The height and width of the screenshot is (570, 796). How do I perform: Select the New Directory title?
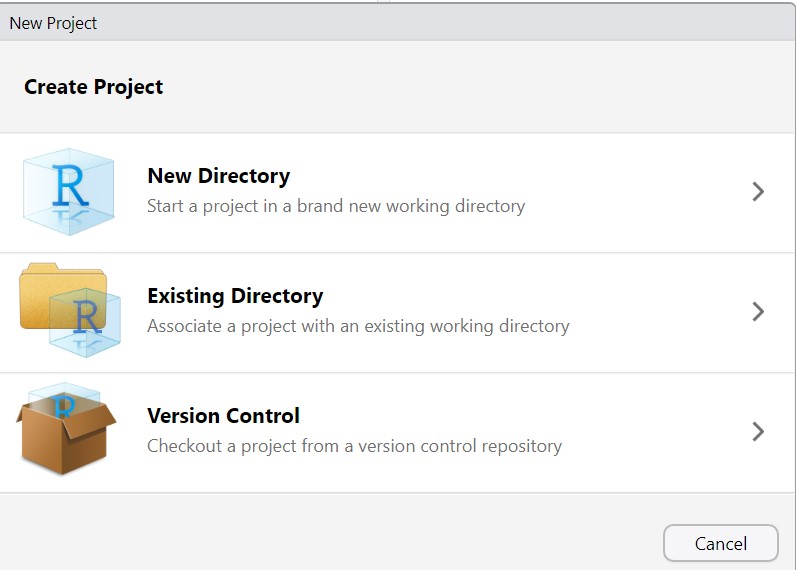tap(218, 176)
